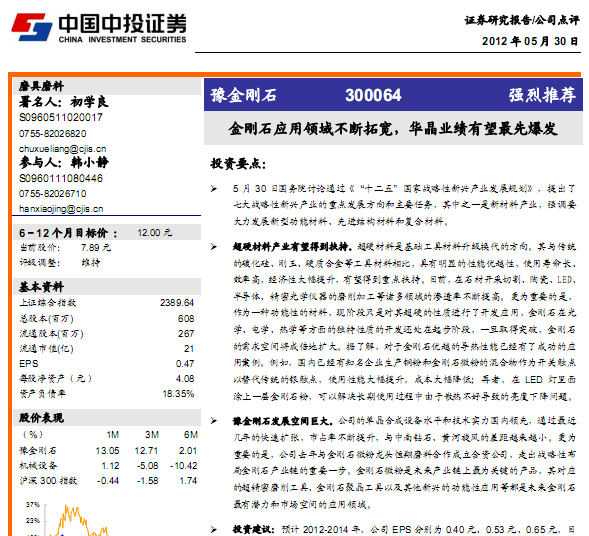Click the '机械设备' row label
The width and height of the screenshot is (589, 536).
[38, 465]
